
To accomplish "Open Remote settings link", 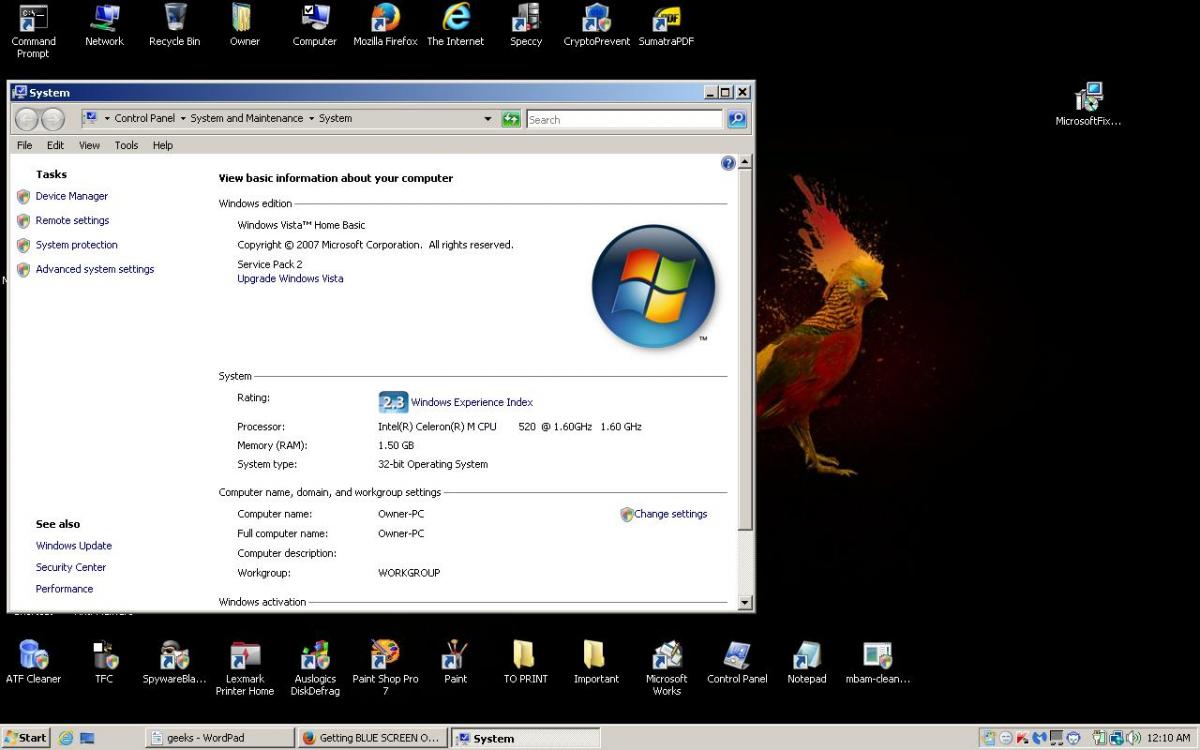I will pos(72,220).
